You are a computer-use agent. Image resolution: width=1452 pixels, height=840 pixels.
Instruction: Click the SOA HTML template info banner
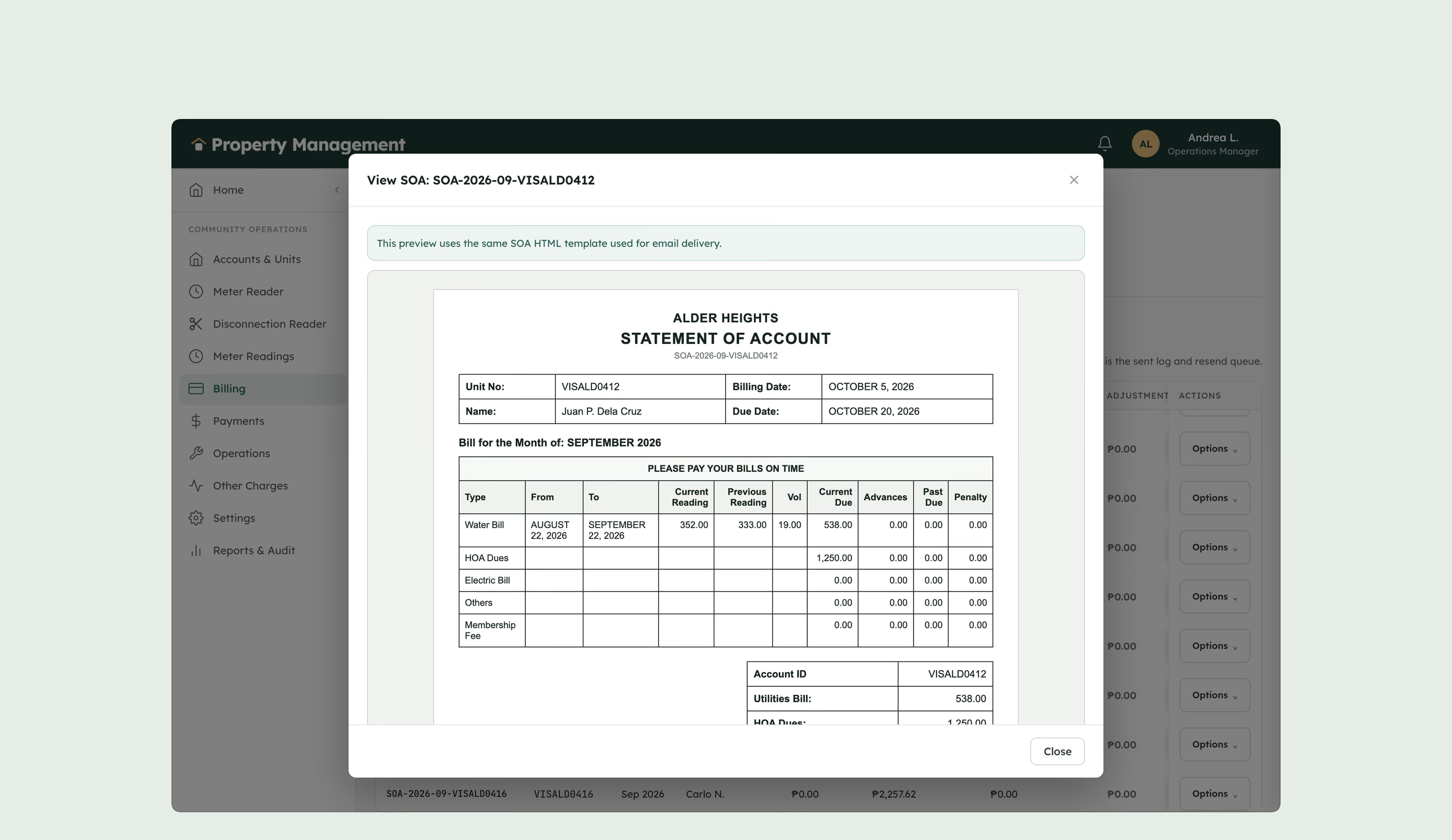click(x=725, y=243)
